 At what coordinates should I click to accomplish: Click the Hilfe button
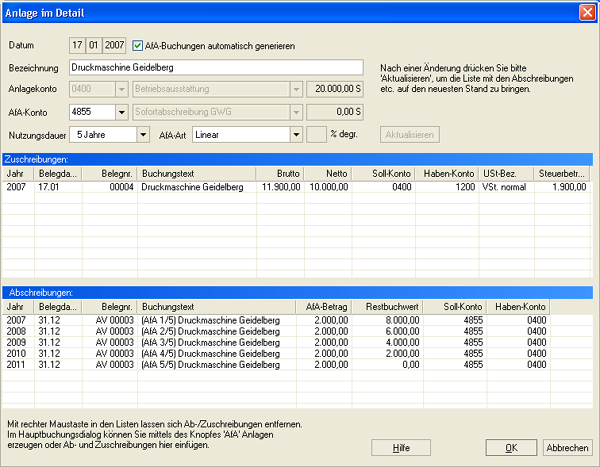[401, 447]
